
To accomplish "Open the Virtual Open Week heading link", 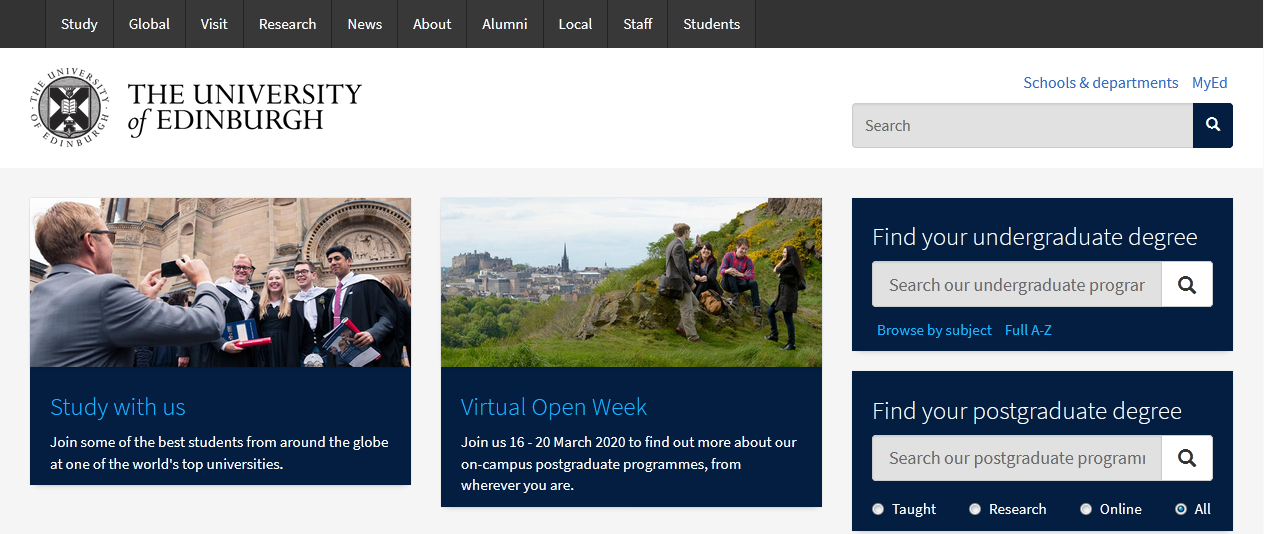I will (x=554, y=407).
